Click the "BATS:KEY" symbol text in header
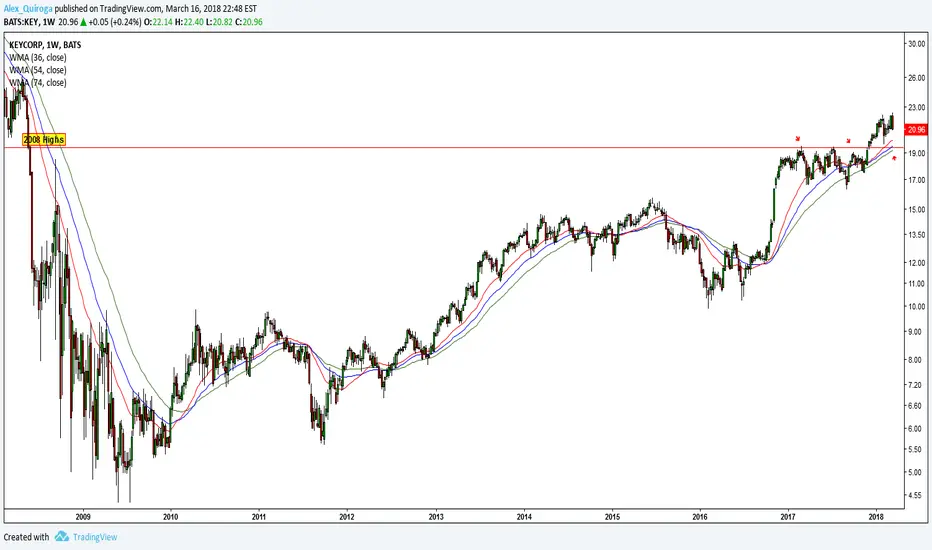 click(21, 22)
